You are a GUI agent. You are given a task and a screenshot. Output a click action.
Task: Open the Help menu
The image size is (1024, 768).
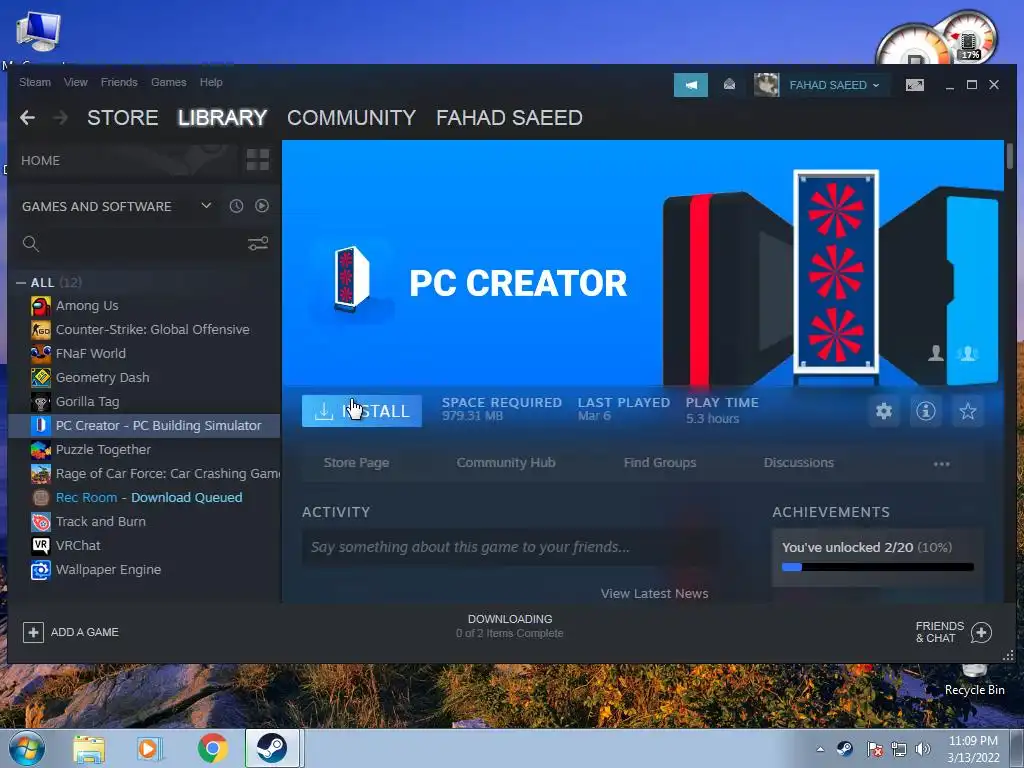(211, 82)
